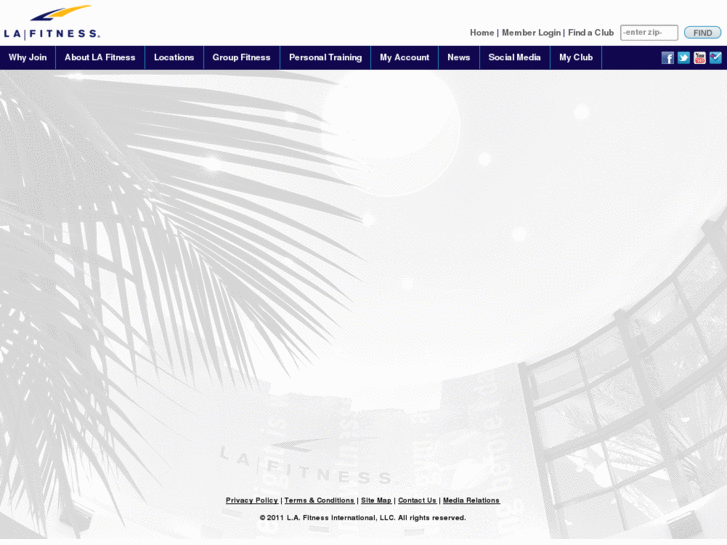The width and height of the screenshot is (727, 545).
Task: Click the Contact Us footer link
Action: coord(417,500)
